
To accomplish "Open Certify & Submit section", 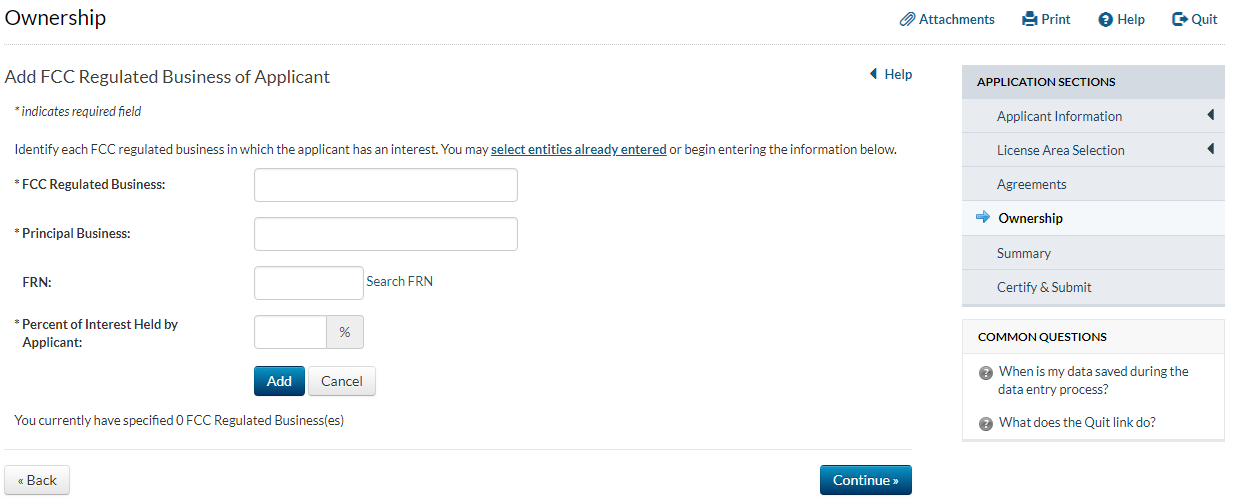I will pos(1043,287).
